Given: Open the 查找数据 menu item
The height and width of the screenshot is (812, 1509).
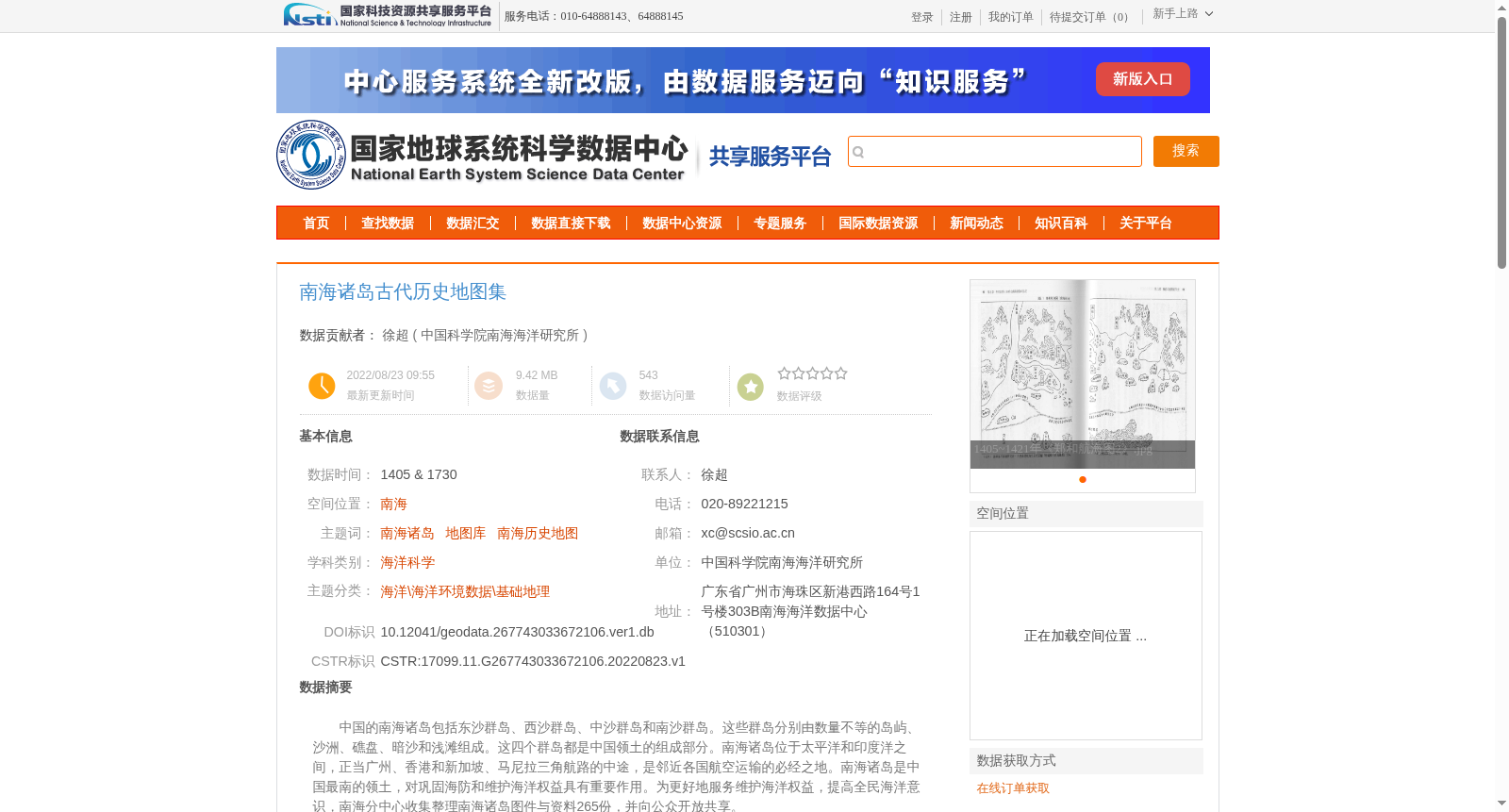Looking at the screenshot, I should click(388, 224).
